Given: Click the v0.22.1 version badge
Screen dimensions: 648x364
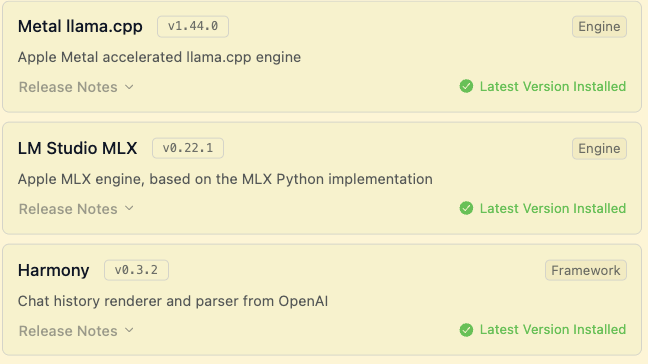Looking at the screenshot, I should point(188,148).
